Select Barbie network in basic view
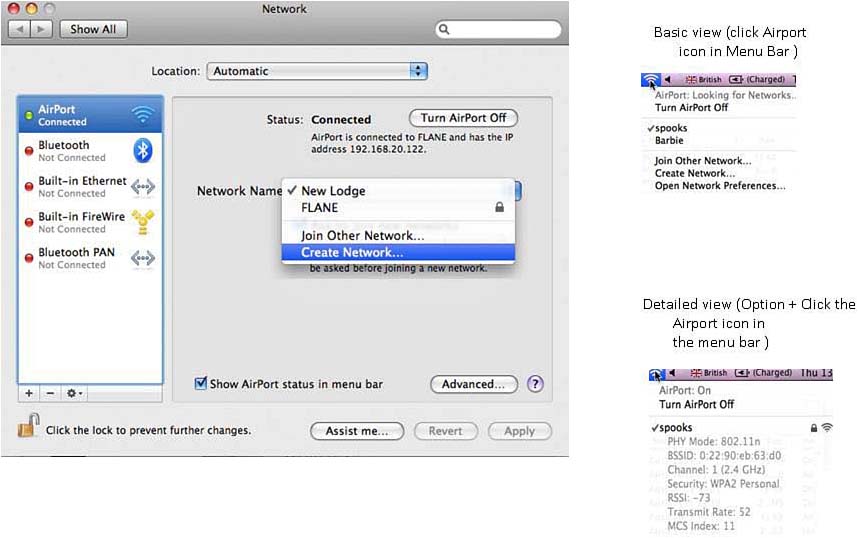The width and height of the screenshot is (858, 538). click(669, 141)
